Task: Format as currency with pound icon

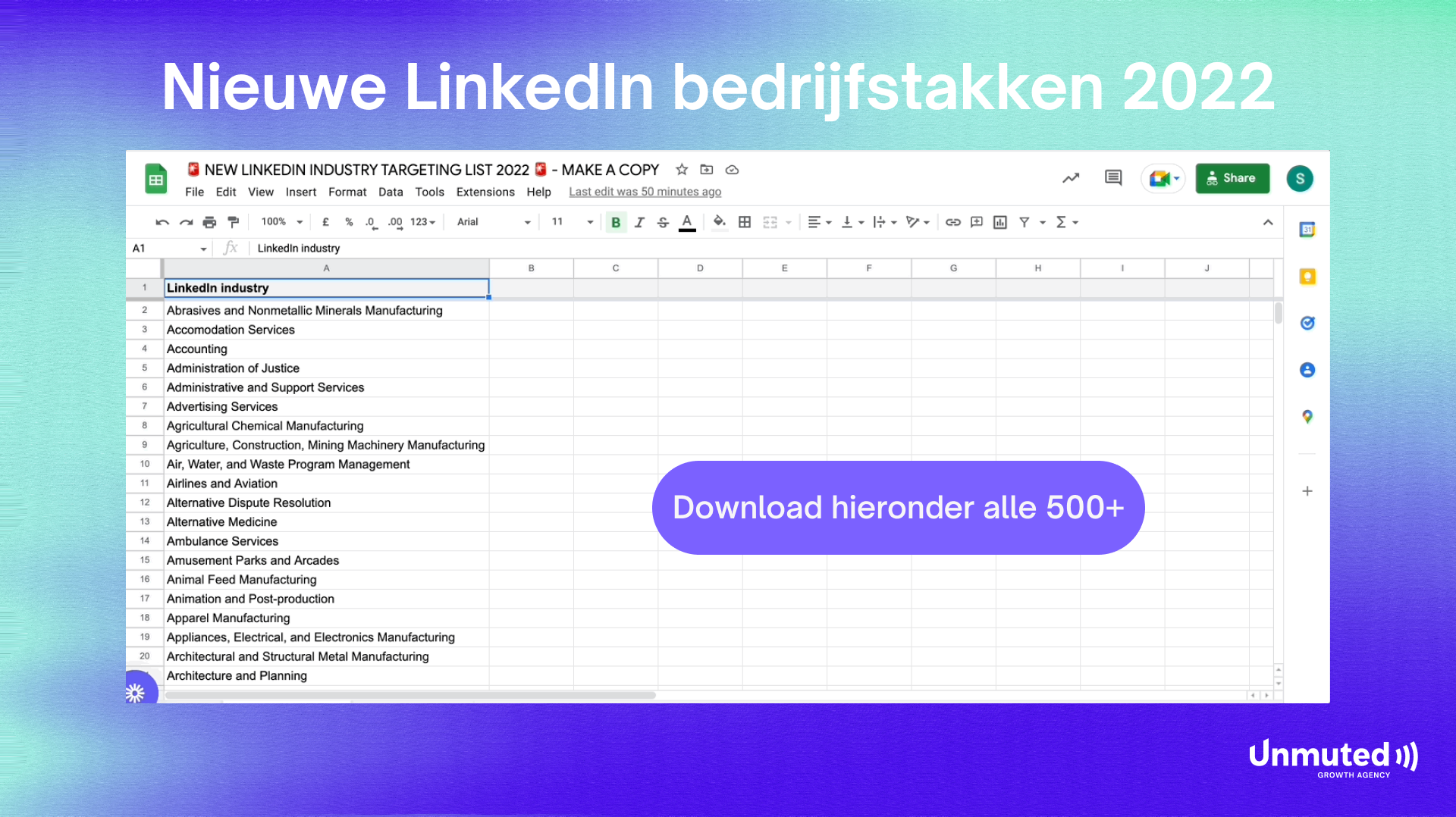Action: tap(325, 222)
